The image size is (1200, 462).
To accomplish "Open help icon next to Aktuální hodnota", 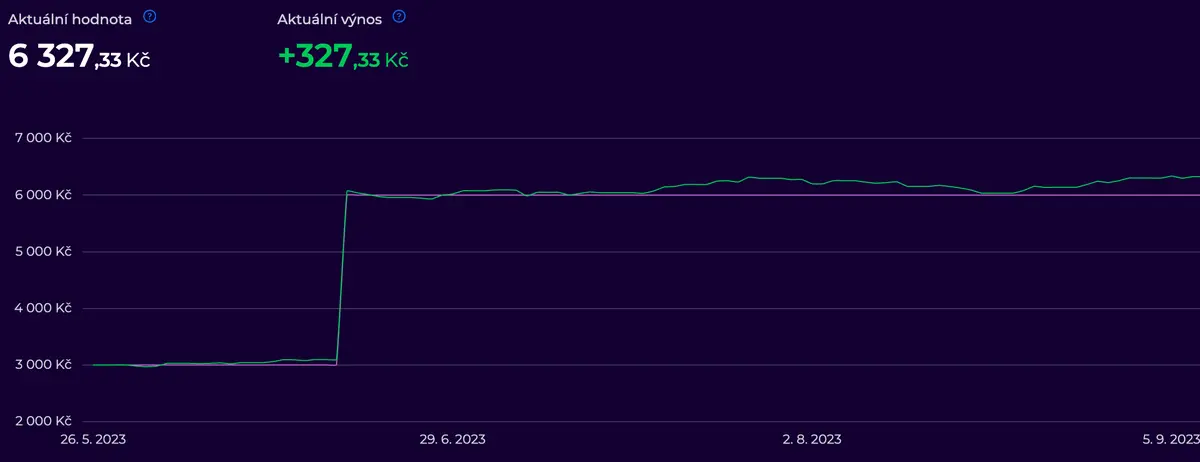I will point(150,17).
